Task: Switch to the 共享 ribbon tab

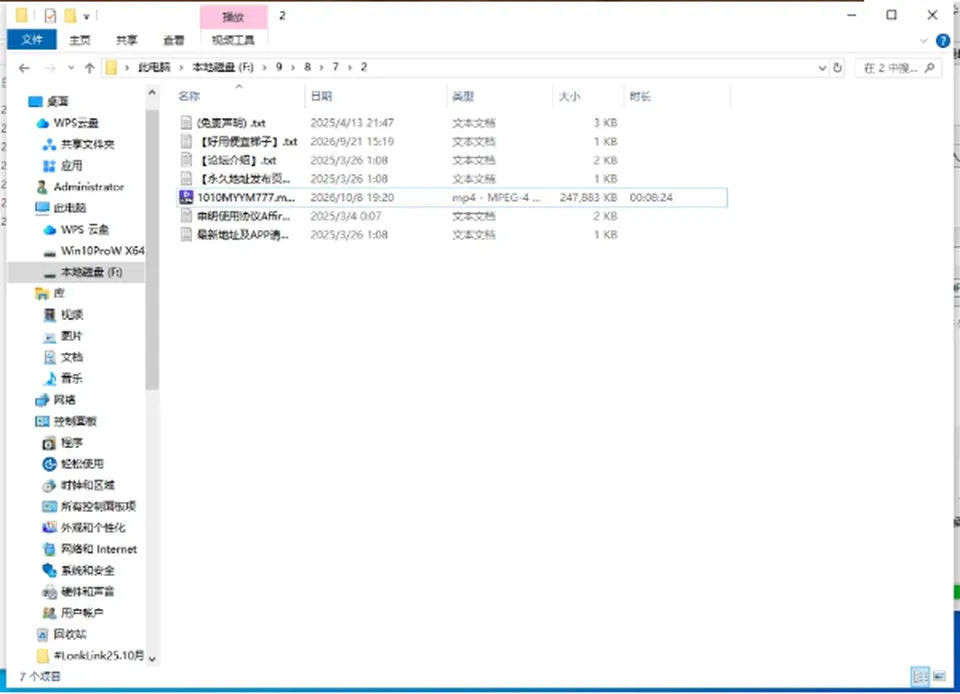Action: click(127, 40)
